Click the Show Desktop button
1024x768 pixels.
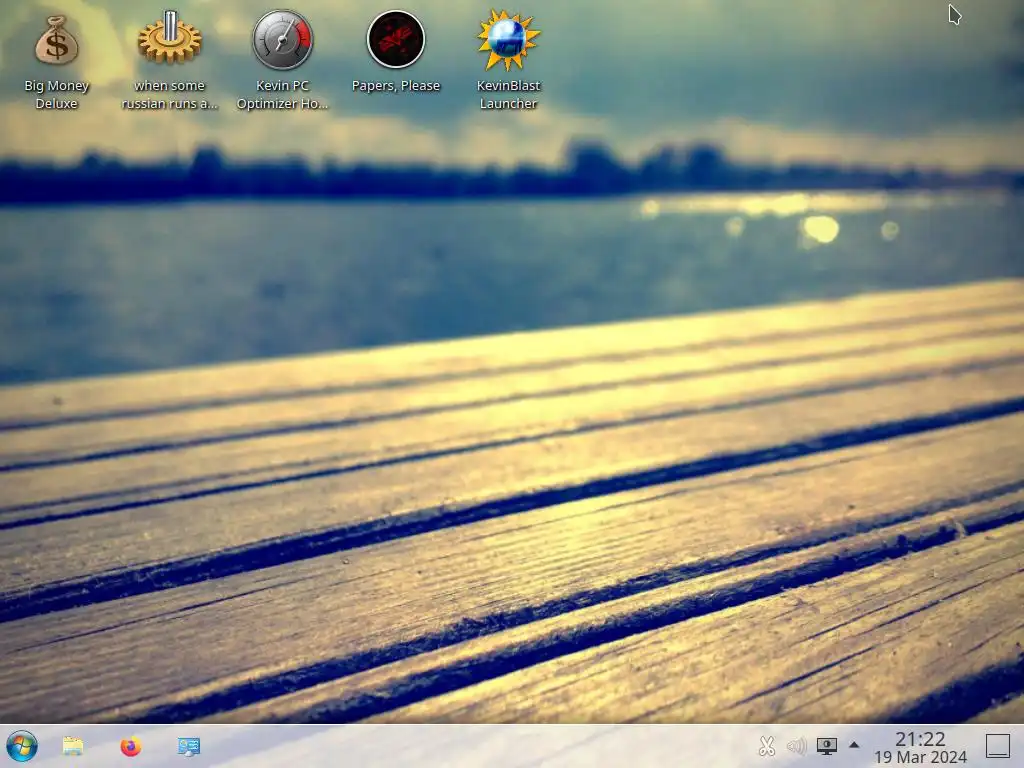click(997, 746)
